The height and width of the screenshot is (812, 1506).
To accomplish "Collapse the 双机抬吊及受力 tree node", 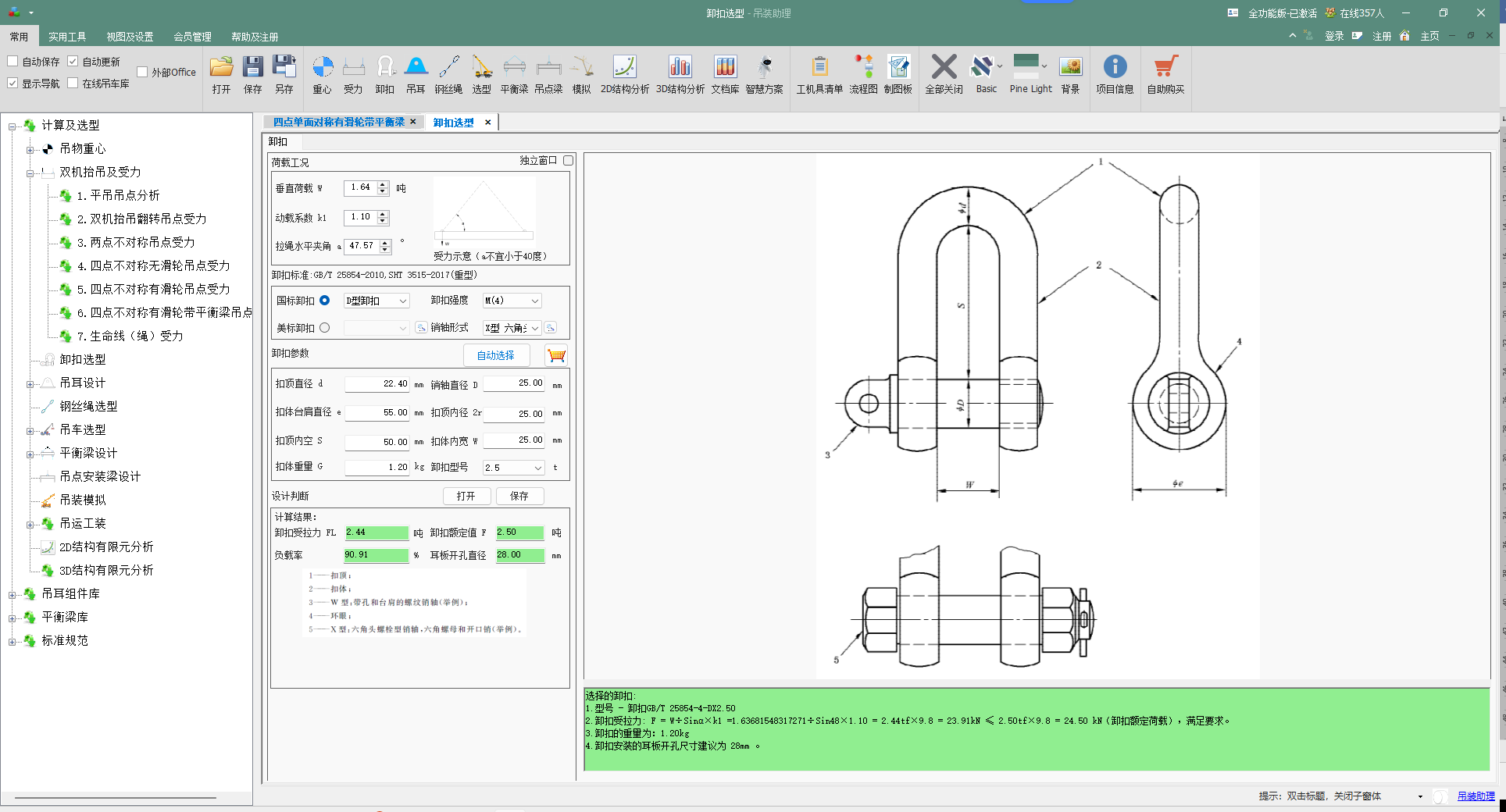I will 30,173.
